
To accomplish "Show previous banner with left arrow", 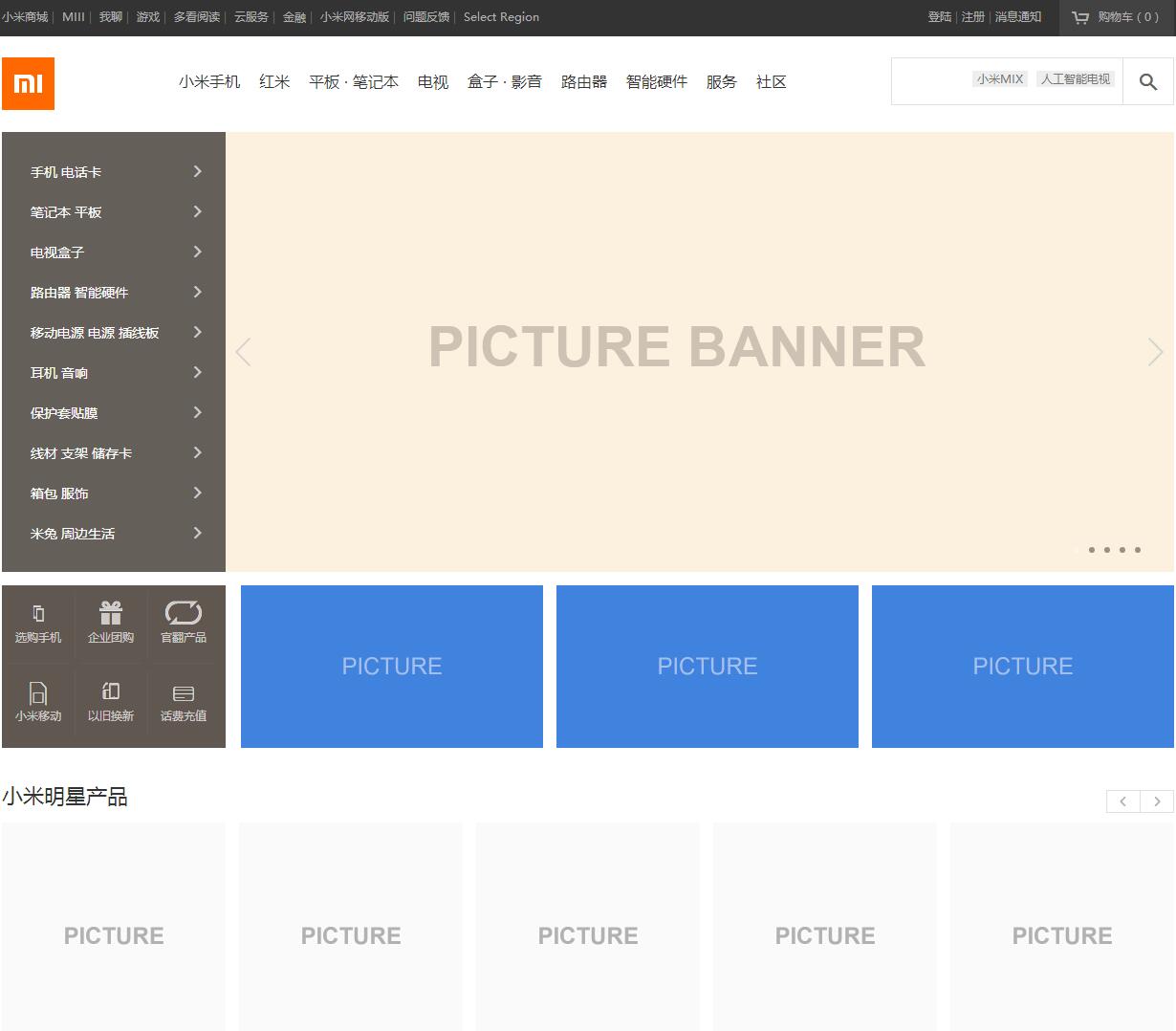I will [x=244, y=352].
